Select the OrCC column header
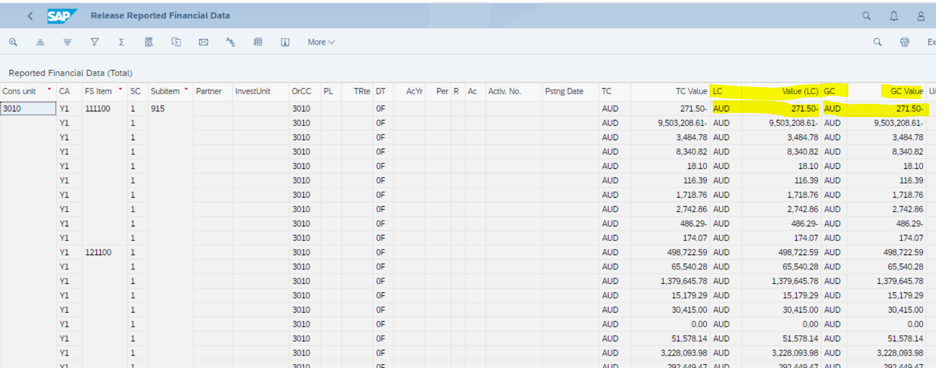This screenshot has width=947, height=376. click(x=305, y=91)
